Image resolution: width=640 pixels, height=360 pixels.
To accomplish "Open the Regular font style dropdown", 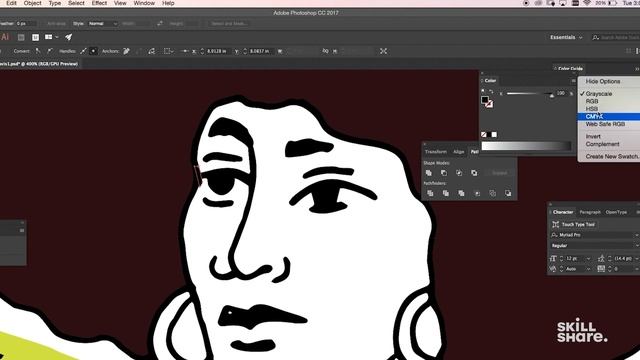I will click(594, 246).
